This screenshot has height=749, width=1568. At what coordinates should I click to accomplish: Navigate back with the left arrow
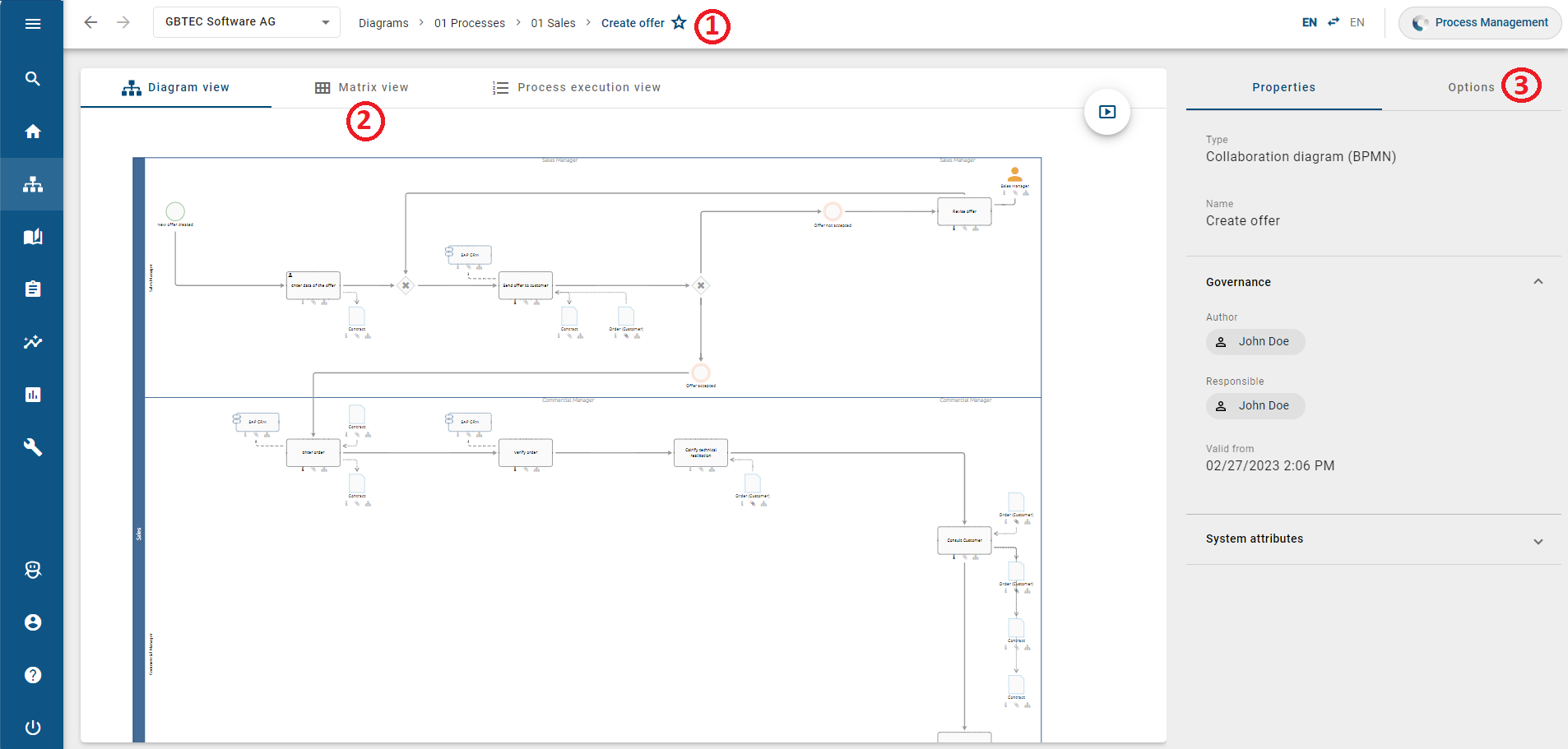91,22
